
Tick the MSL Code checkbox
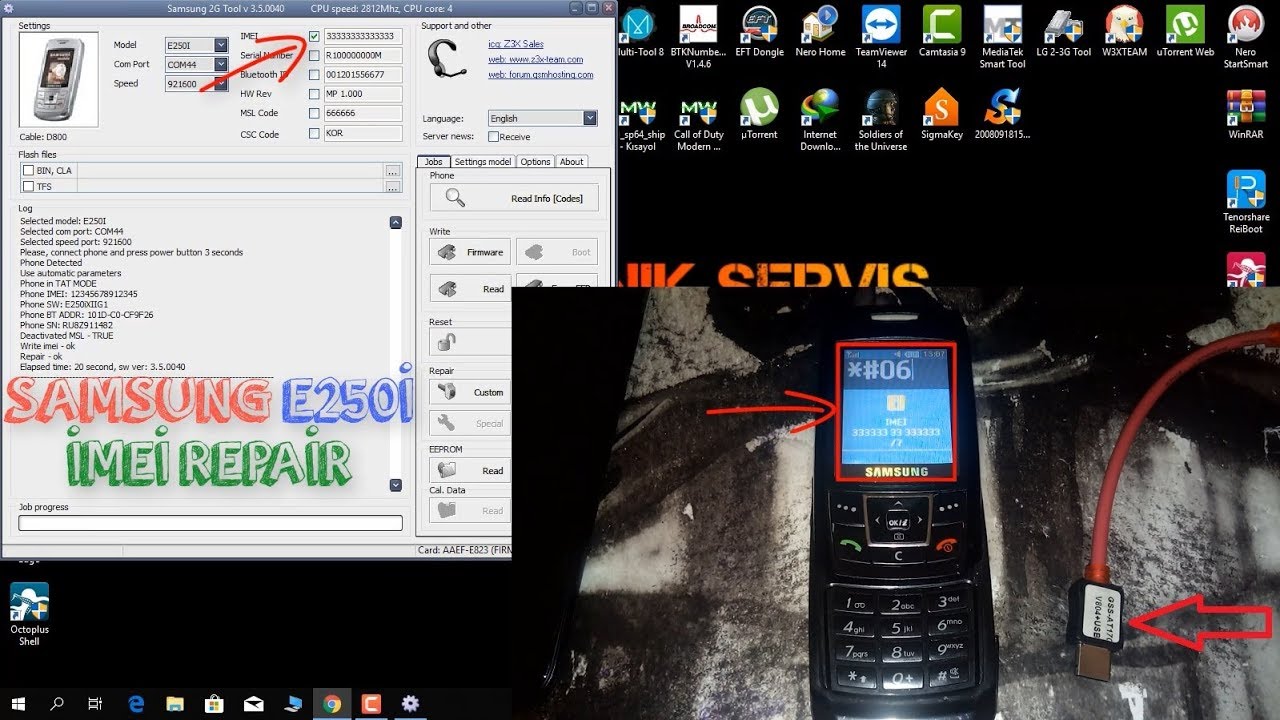[x=314, y=113]
